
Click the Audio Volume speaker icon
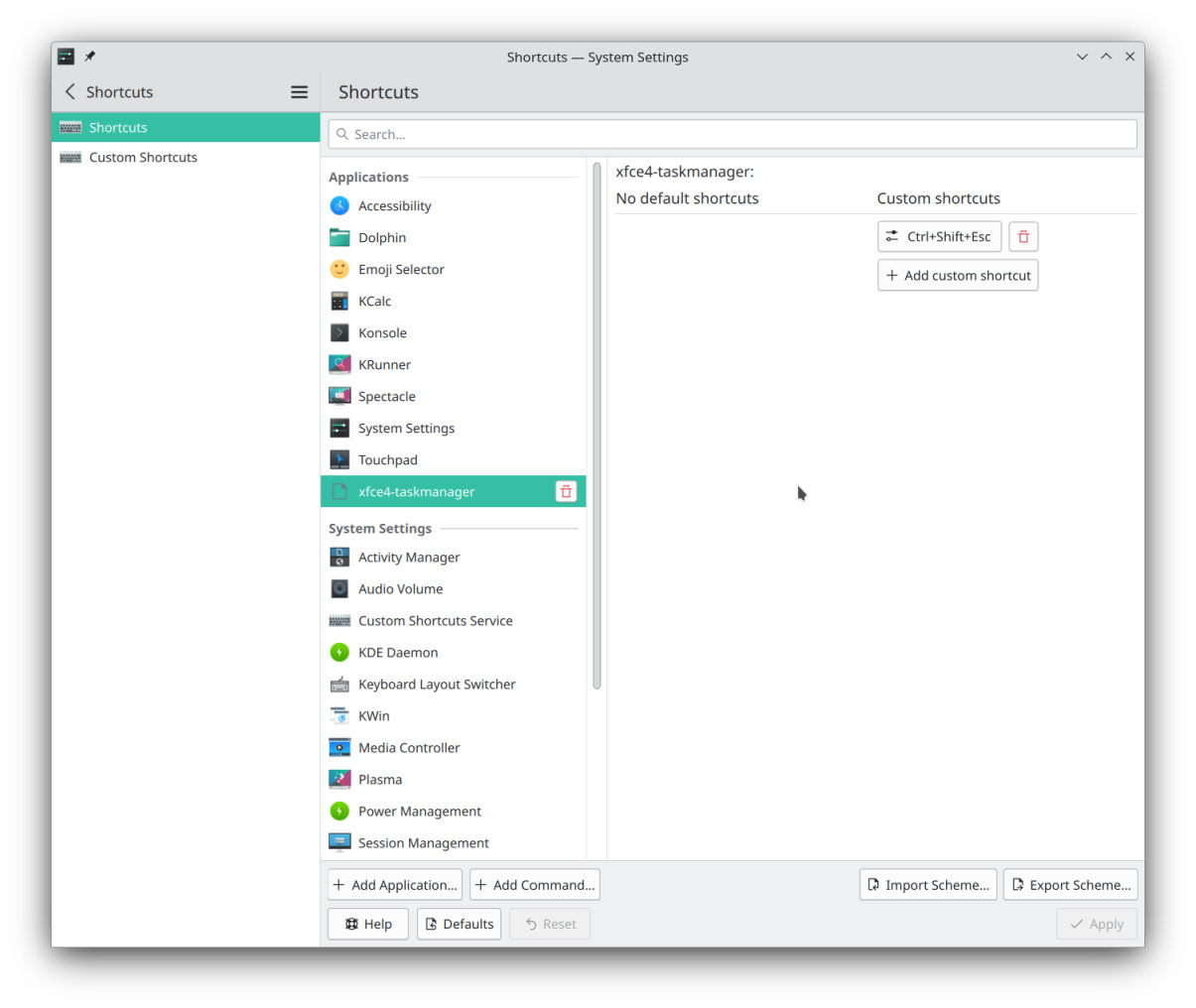click(x=339, y=588)
